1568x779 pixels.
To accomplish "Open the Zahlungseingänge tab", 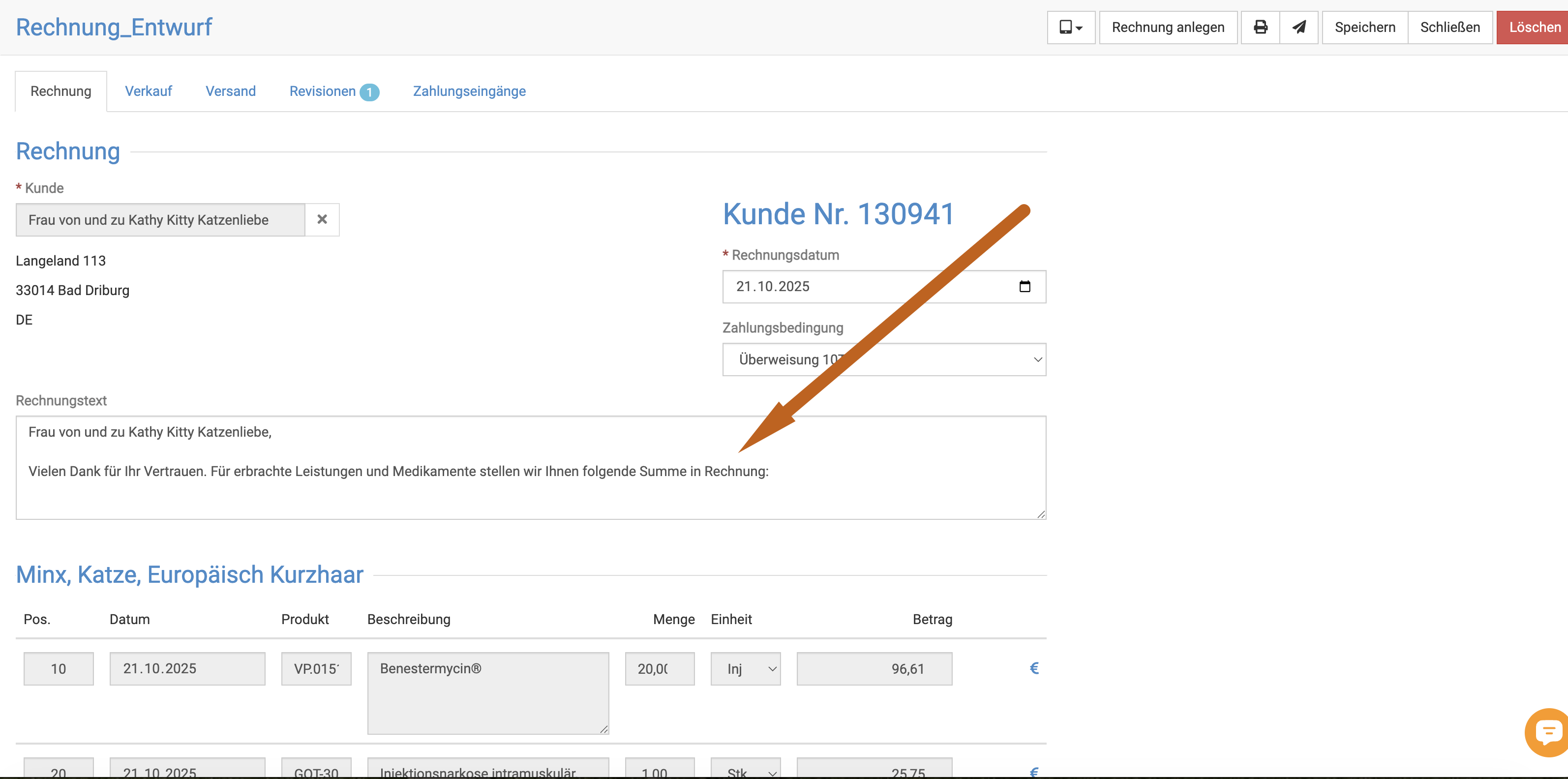I will 469,91.
